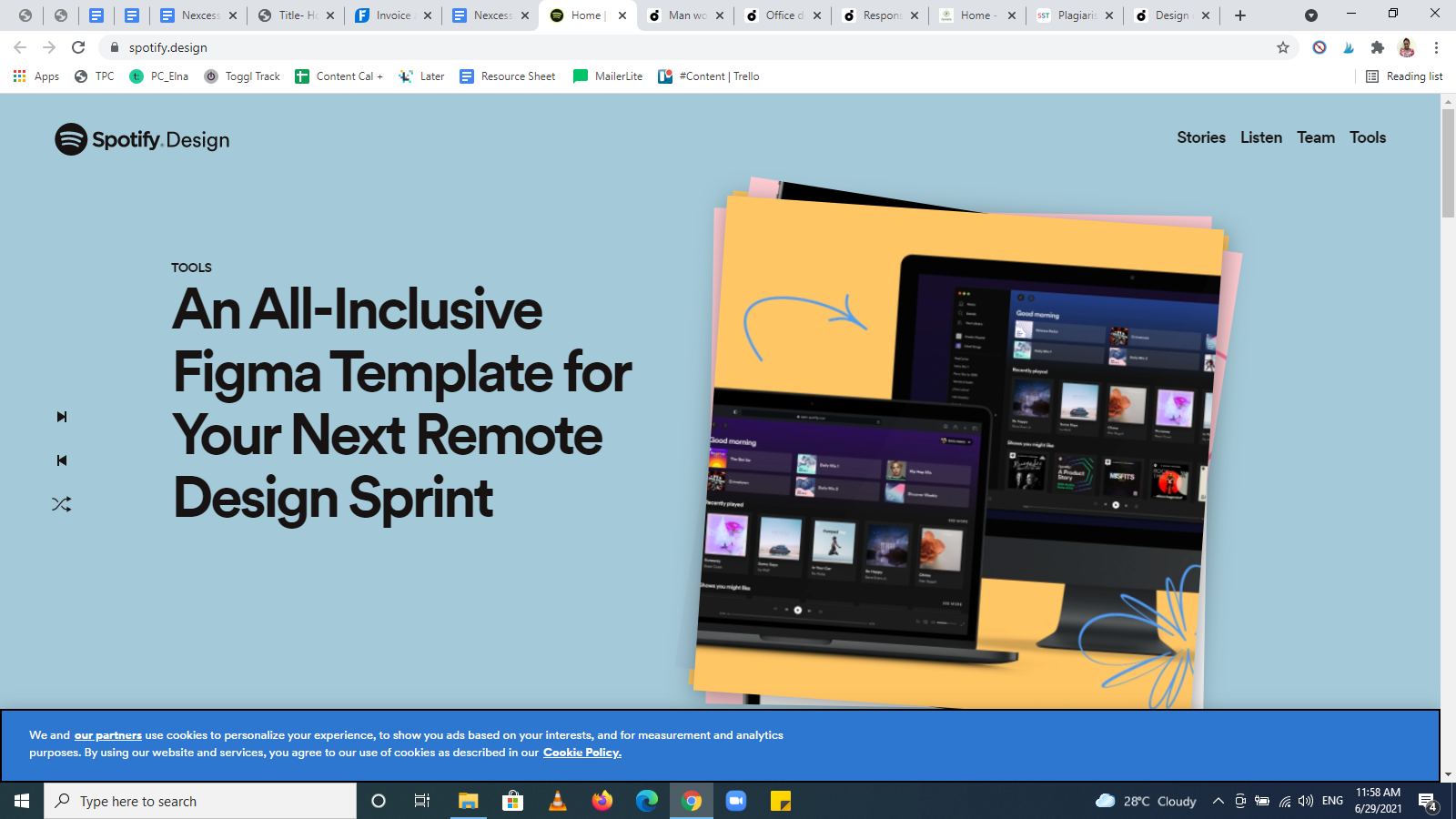1456x819 pixels.
Task: Open the Reading list
Action: coord(1404,76)
